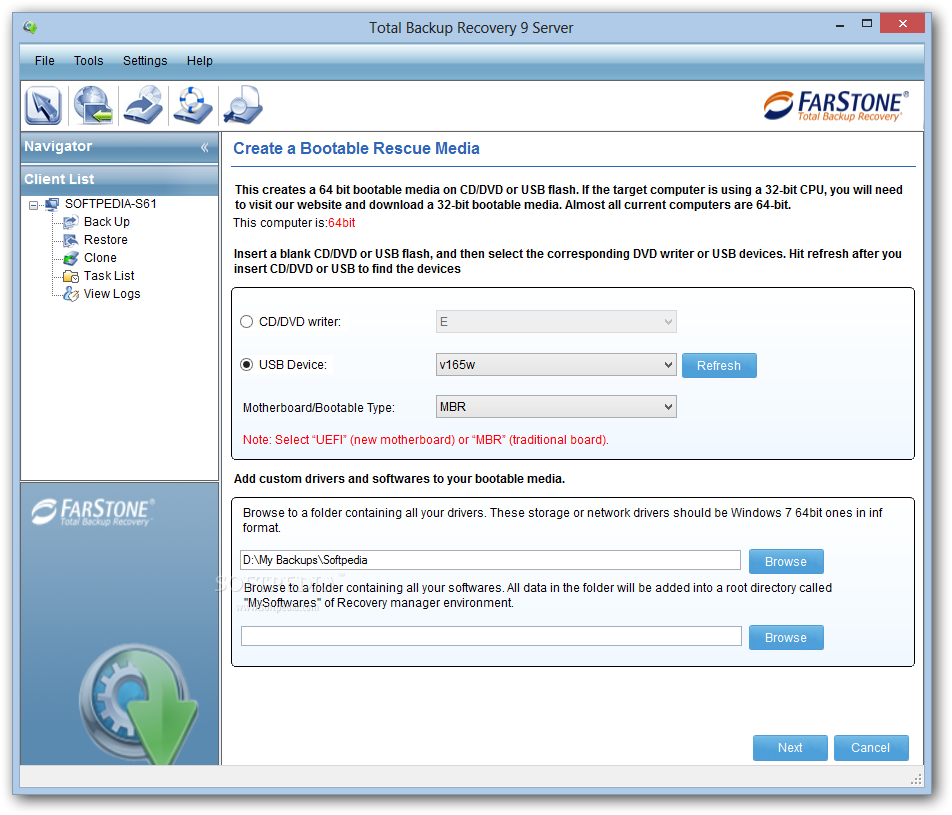Click Browse for the drivers folder

786,562
